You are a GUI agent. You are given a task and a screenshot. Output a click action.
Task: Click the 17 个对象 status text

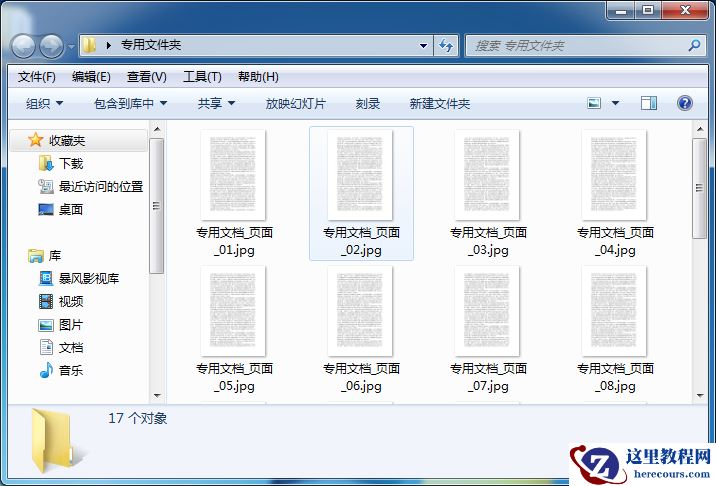point(137,418)
